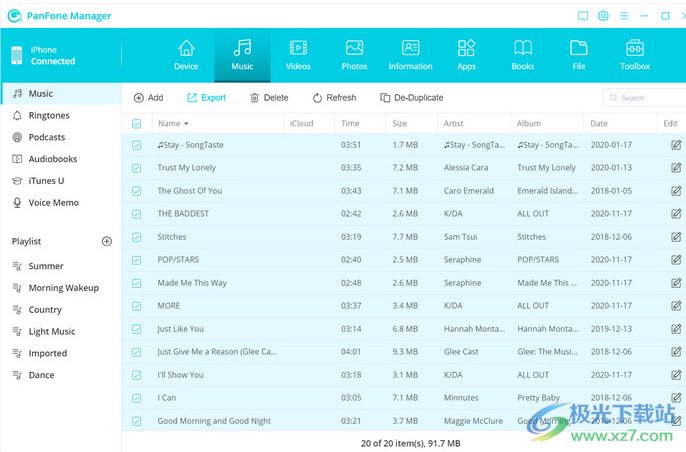Uncheck Made Me This Way checkbox

pyautogui.click(x=136, y=283)
